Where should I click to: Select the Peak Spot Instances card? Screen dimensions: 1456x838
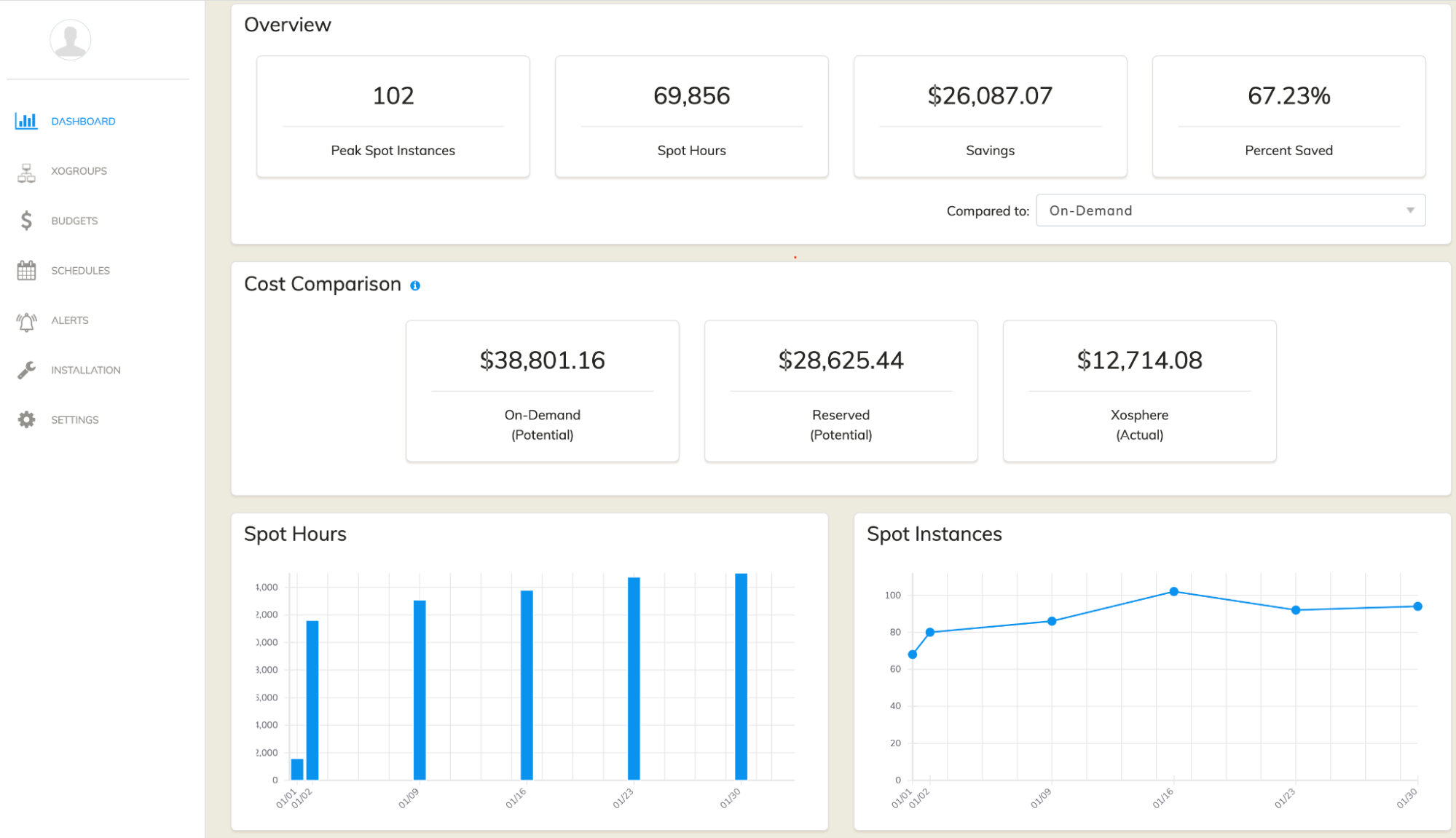(x=393, y=116)
